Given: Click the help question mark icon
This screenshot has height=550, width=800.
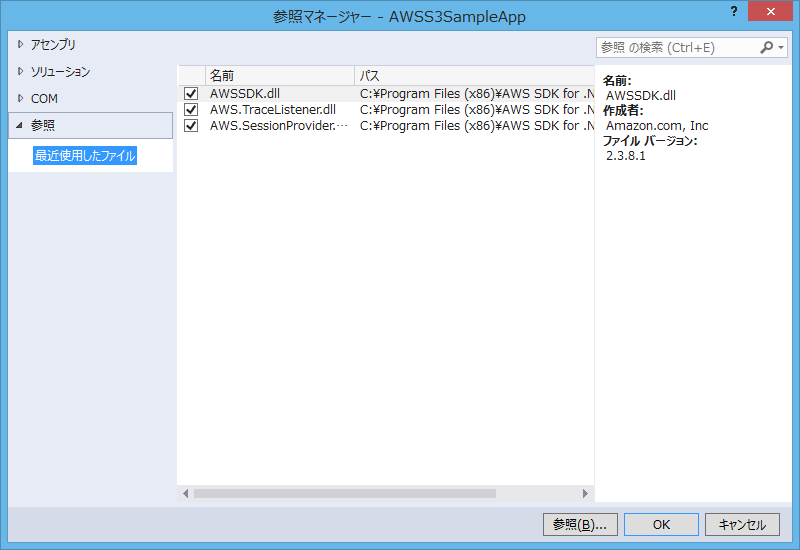Looking at the screenshot, I should pos(734,11).
